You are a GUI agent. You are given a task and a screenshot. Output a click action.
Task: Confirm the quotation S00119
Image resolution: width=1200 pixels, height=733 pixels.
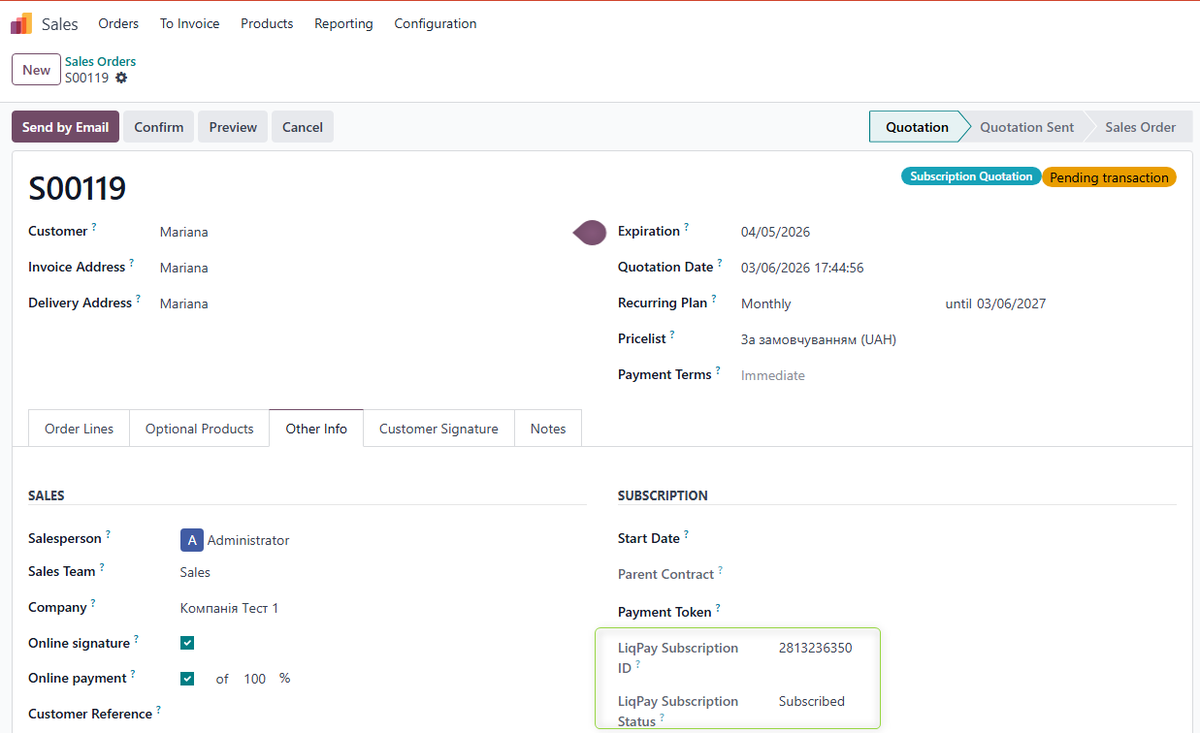158,127
